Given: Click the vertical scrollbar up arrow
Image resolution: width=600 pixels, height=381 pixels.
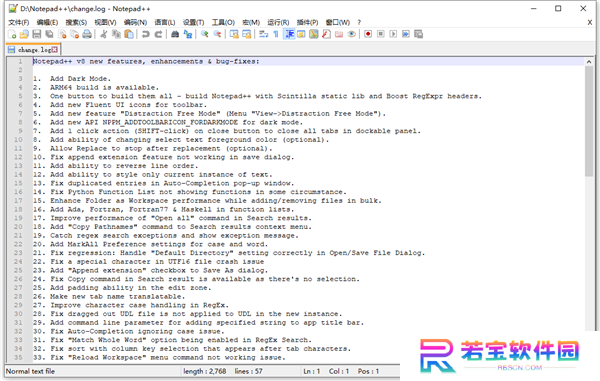Looking at the screenshot, I should tap(589, 62).
